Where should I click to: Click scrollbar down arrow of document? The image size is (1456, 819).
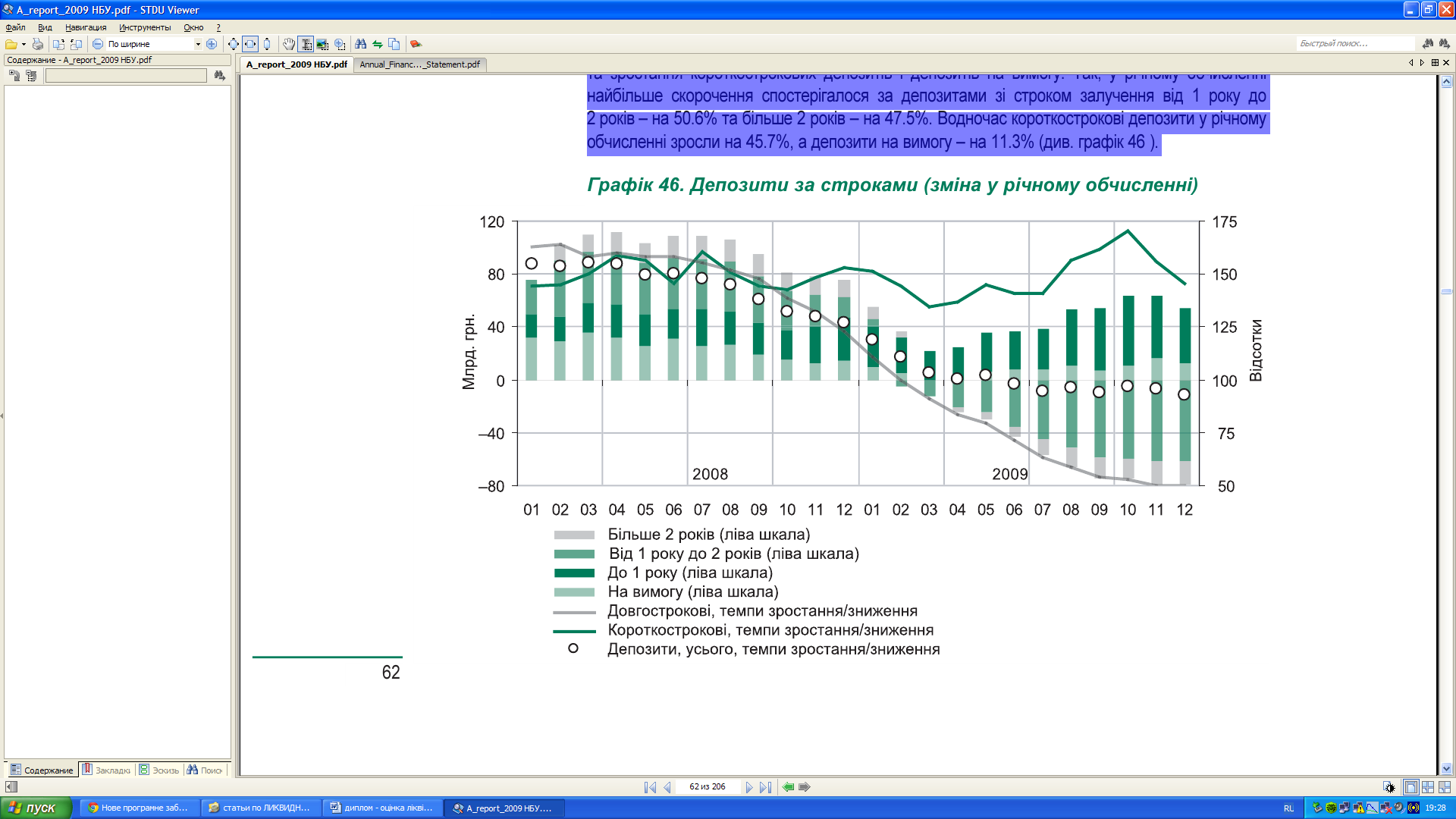click(1446, 768)
